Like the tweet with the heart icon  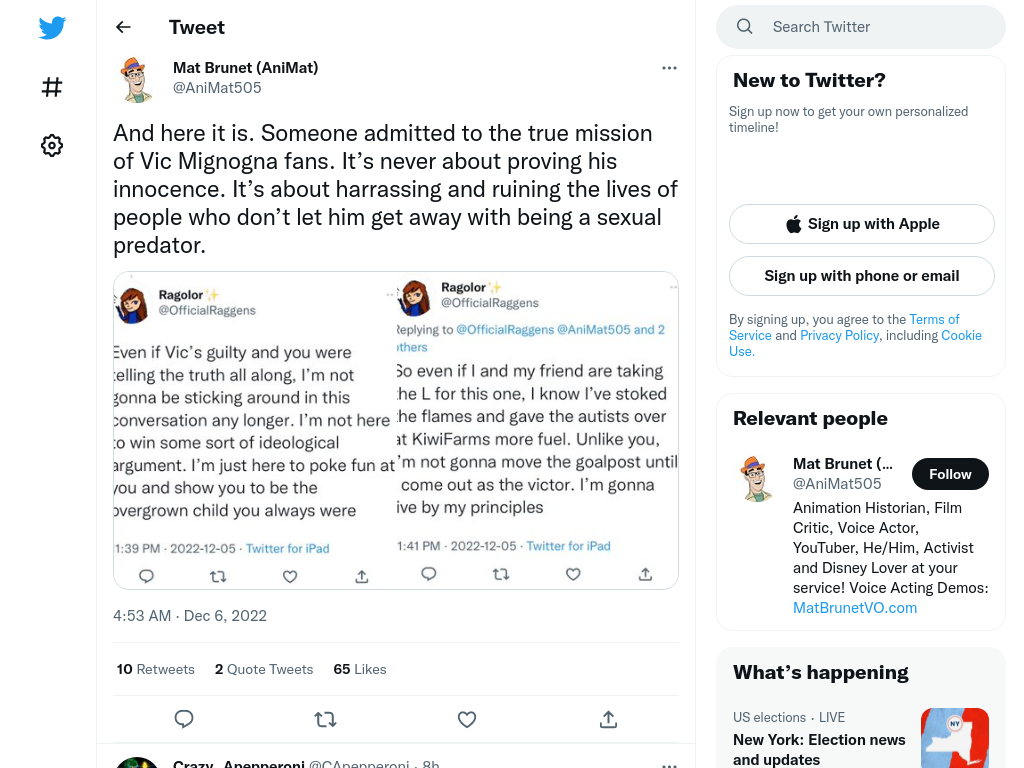(466, 719)
